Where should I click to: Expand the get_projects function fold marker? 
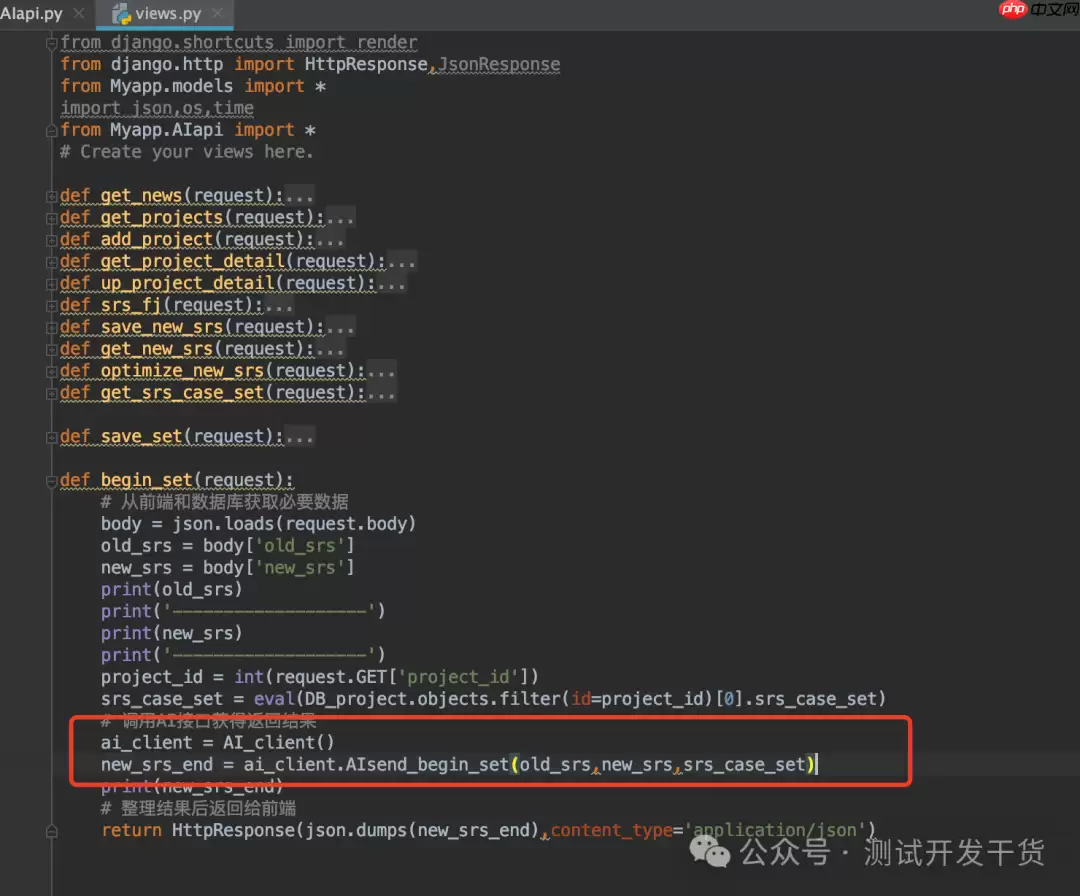[51, 218]
